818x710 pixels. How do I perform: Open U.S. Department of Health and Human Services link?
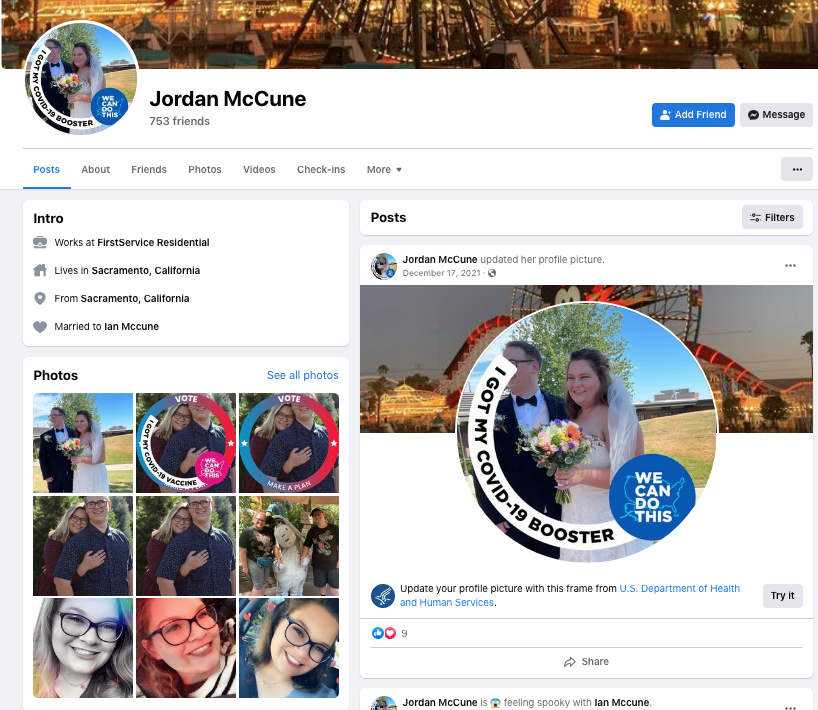coord(570,595)
